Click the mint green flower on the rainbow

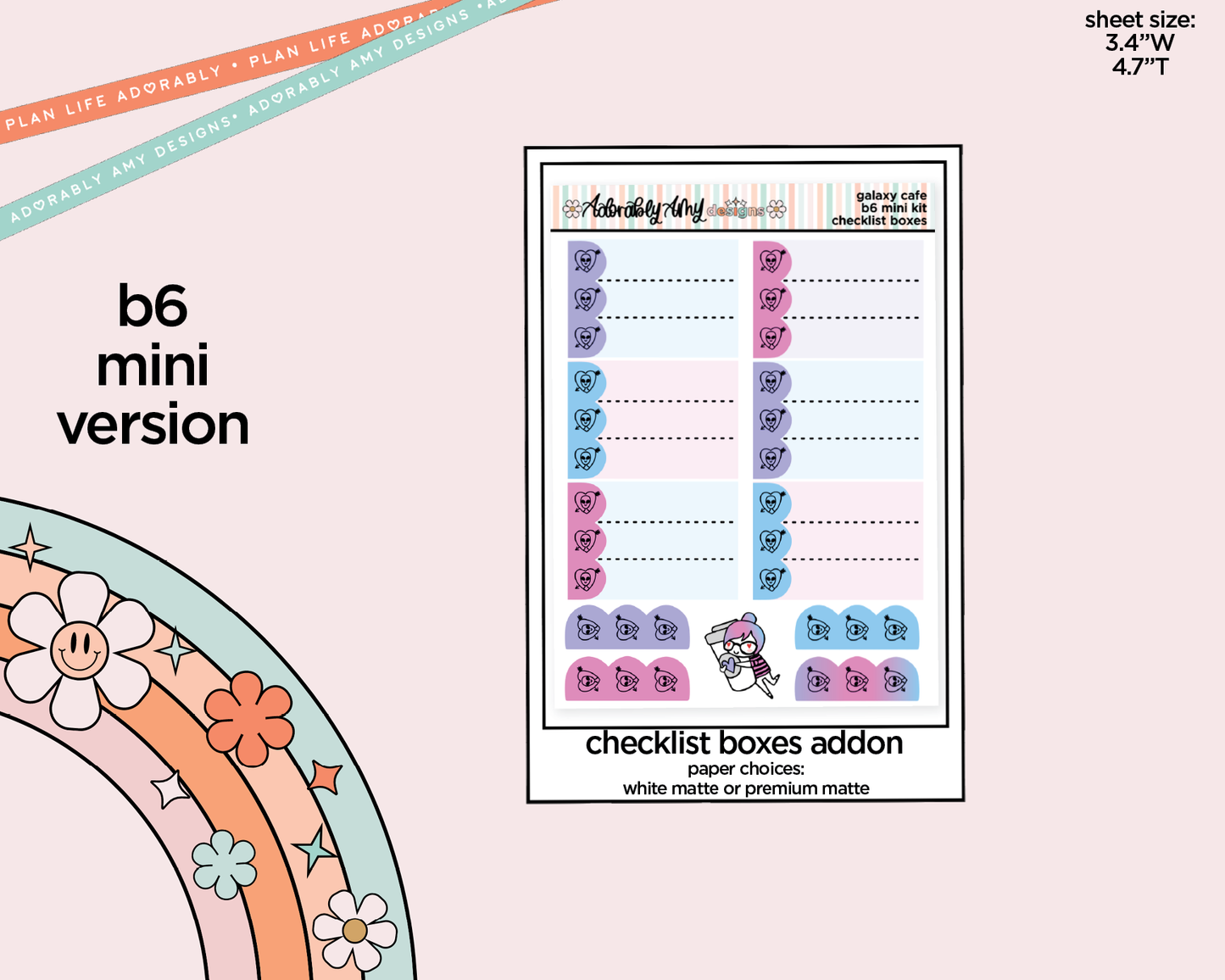[x=224, y=865]
